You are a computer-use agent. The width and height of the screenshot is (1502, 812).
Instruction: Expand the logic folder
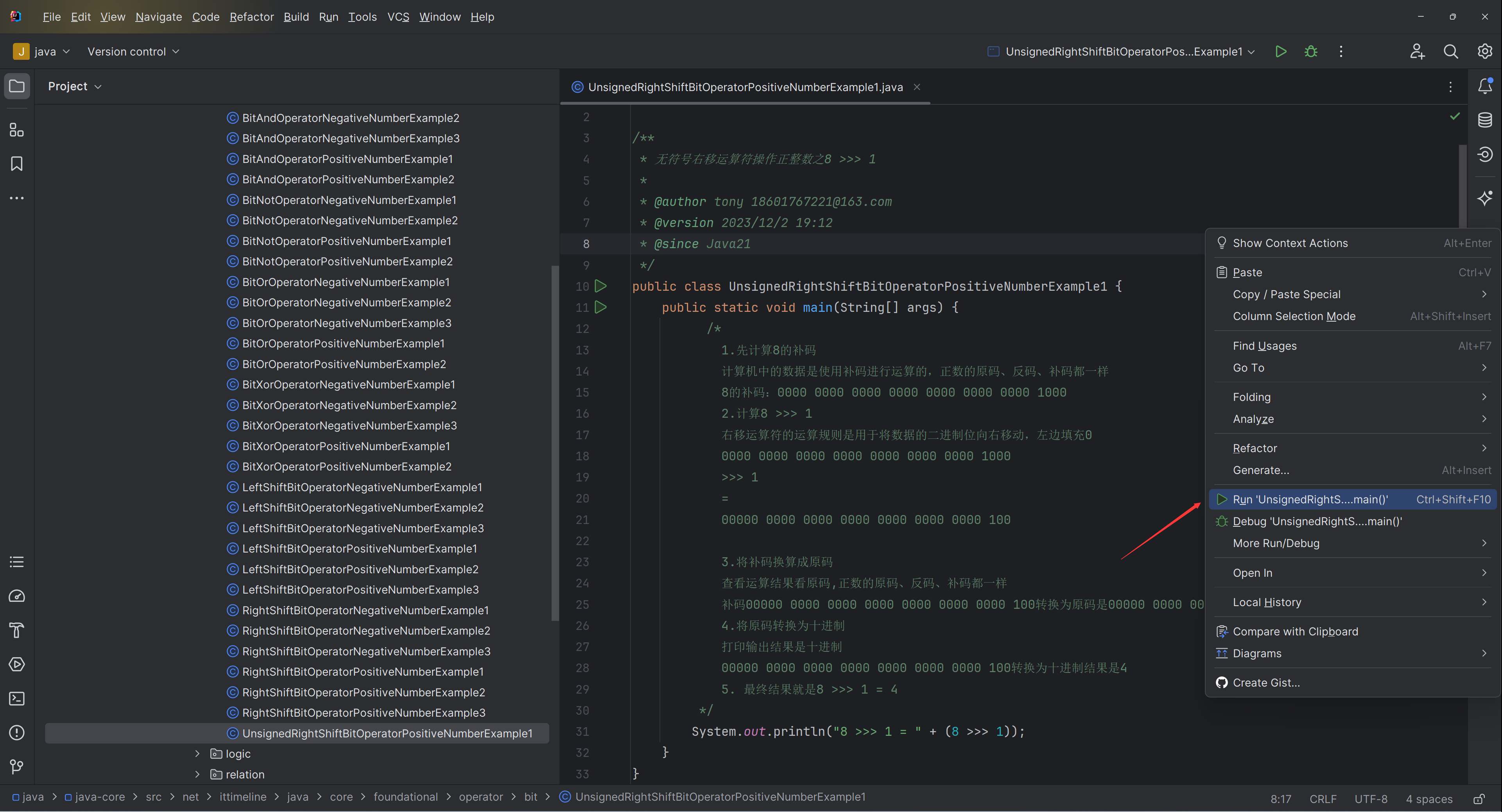coord(197,754)
